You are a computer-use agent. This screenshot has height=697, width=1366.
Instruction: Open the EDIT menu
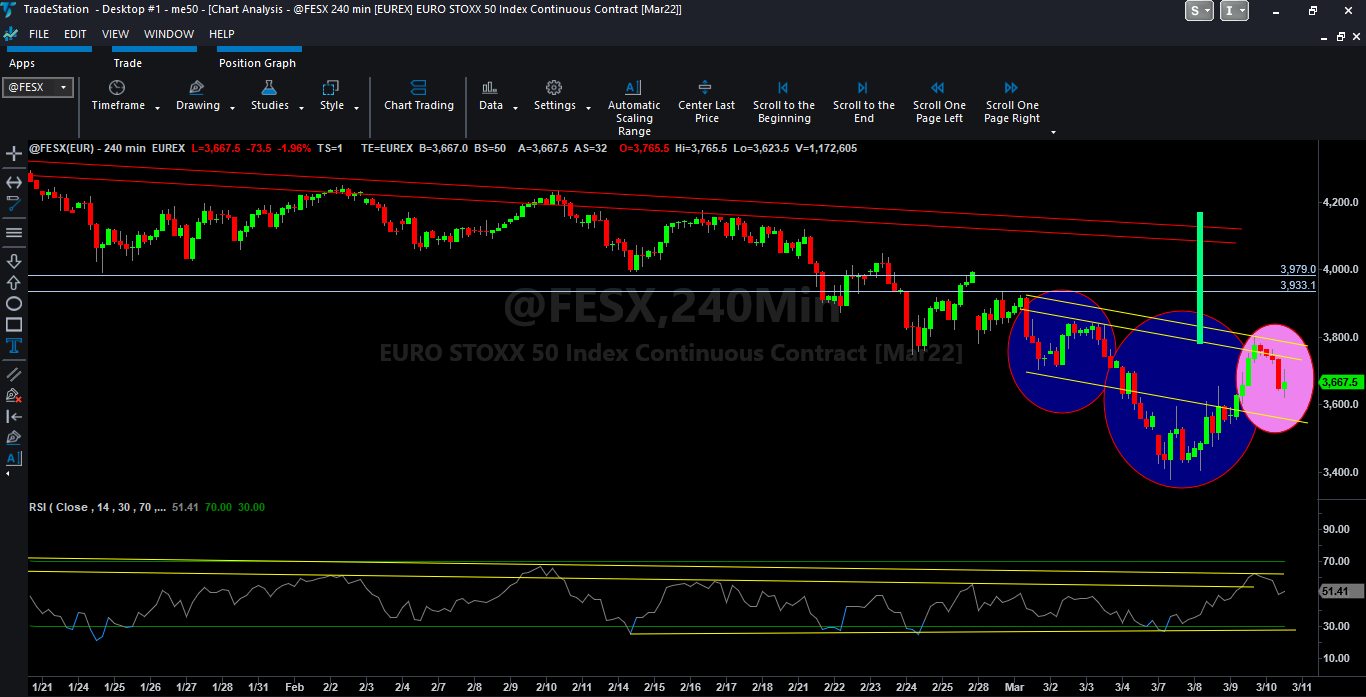[75, 34]
